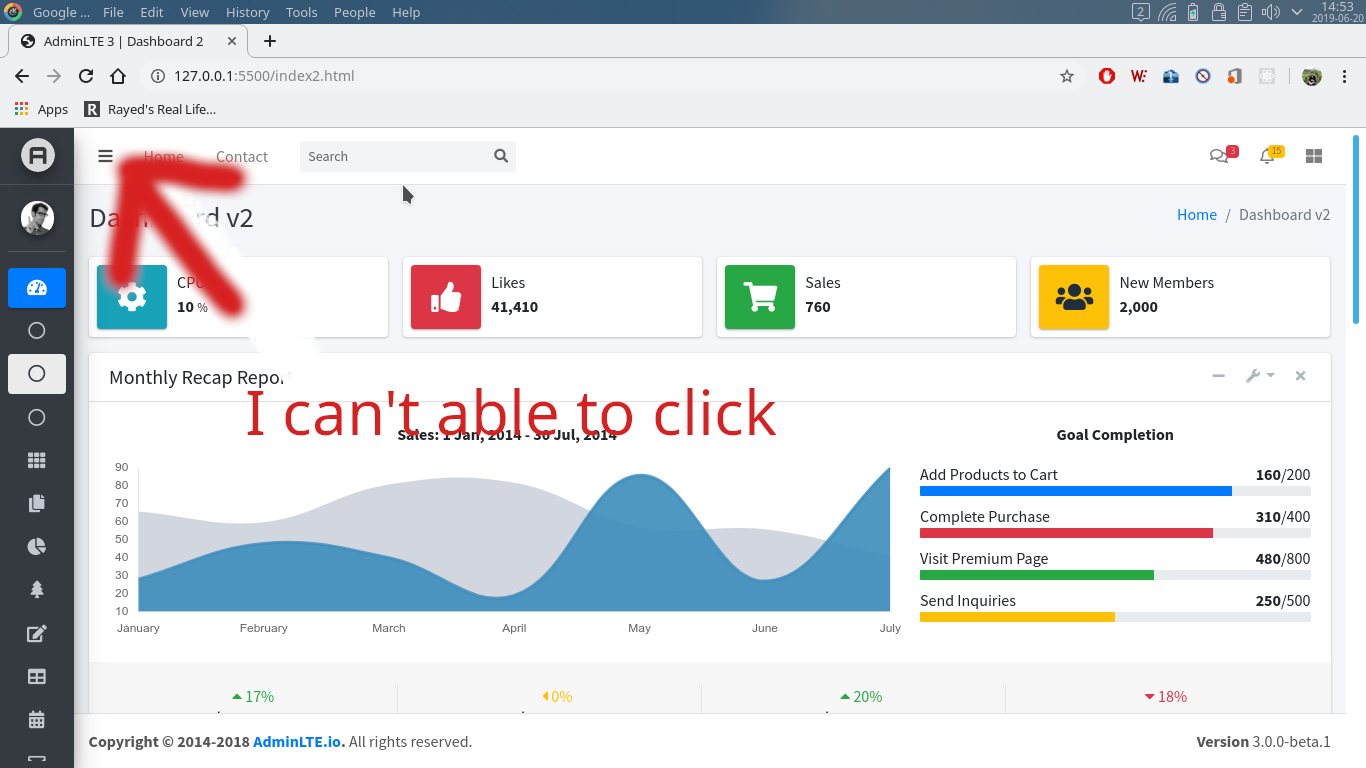Open the notifications bell icon

(1267, 157)
